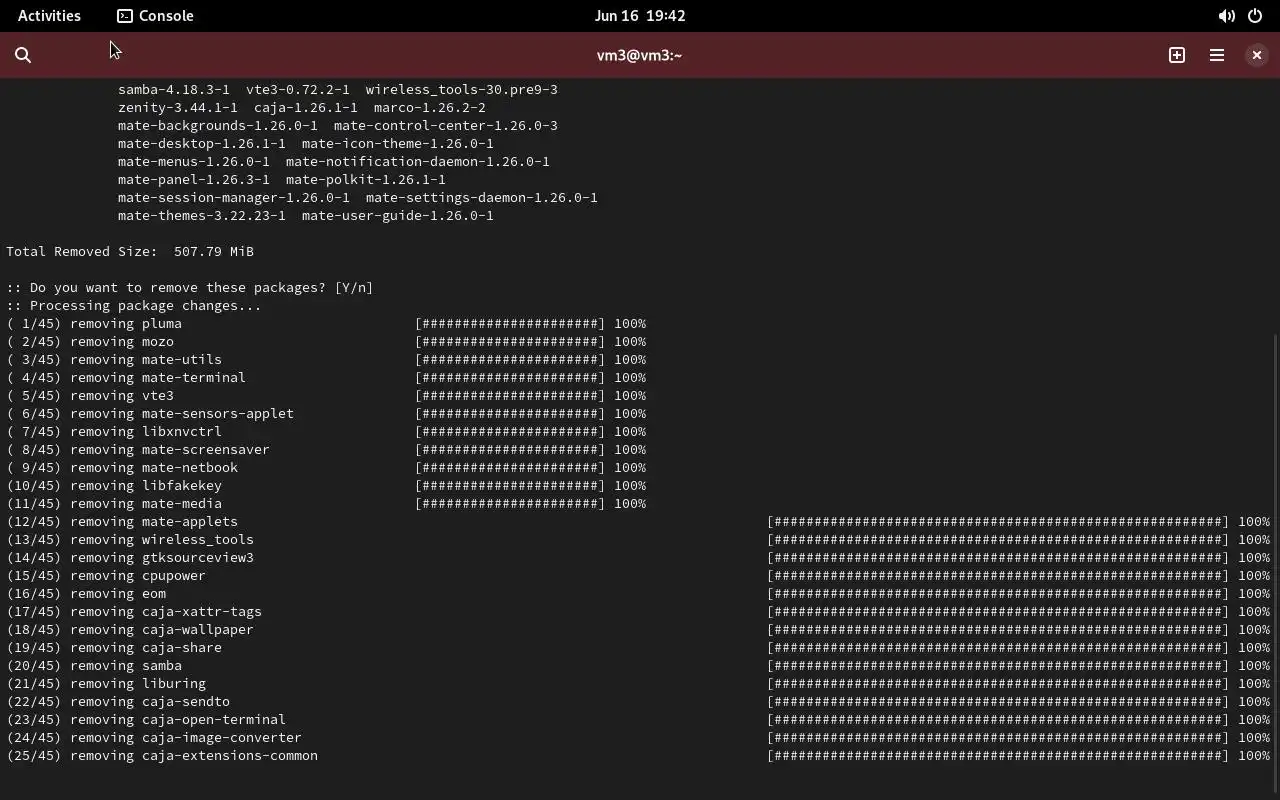Image resolution: width=1280 pixels, height=800 pixels.
Task: Click the line 'Total Removed Size: 507.79 MiB'
Action: click(x=130, y=252)
